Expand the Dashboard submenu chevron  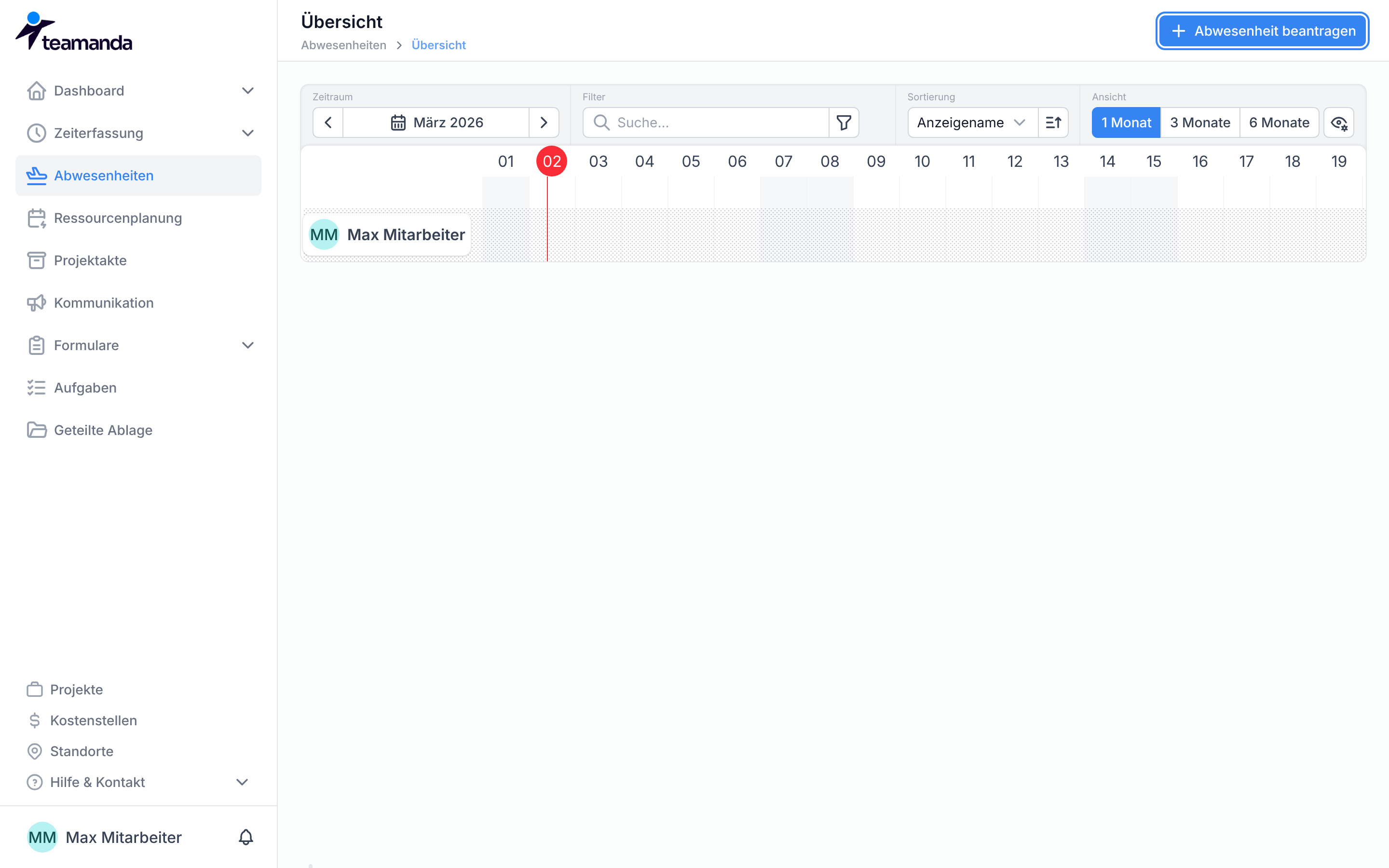click(x=247, y=91)
